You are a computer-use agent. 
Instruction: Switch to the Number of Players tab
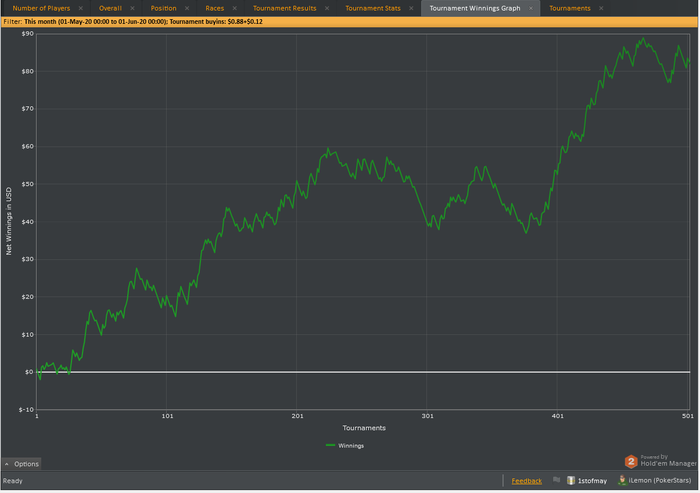point(41,8)
